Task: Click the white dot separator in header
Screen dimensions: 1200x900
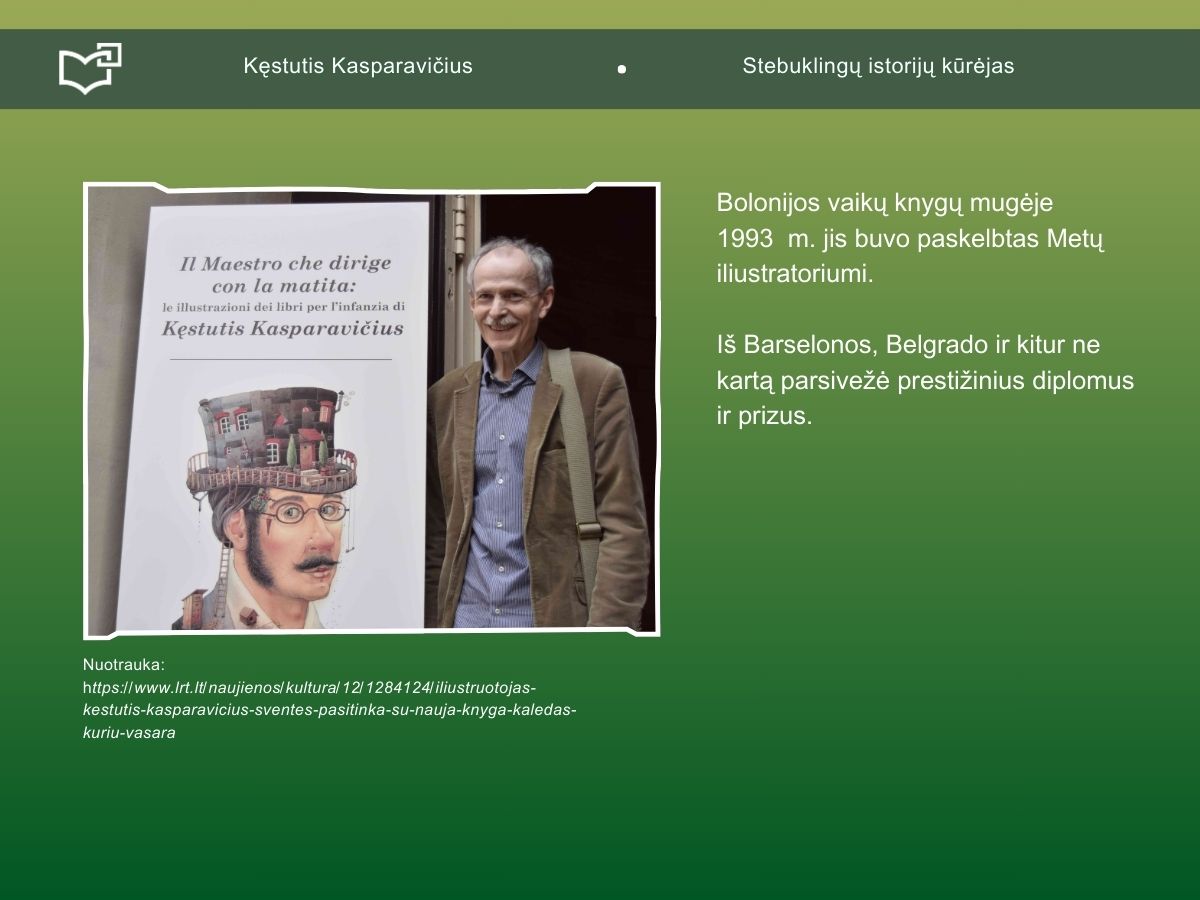Action: (x=621, y=69)
